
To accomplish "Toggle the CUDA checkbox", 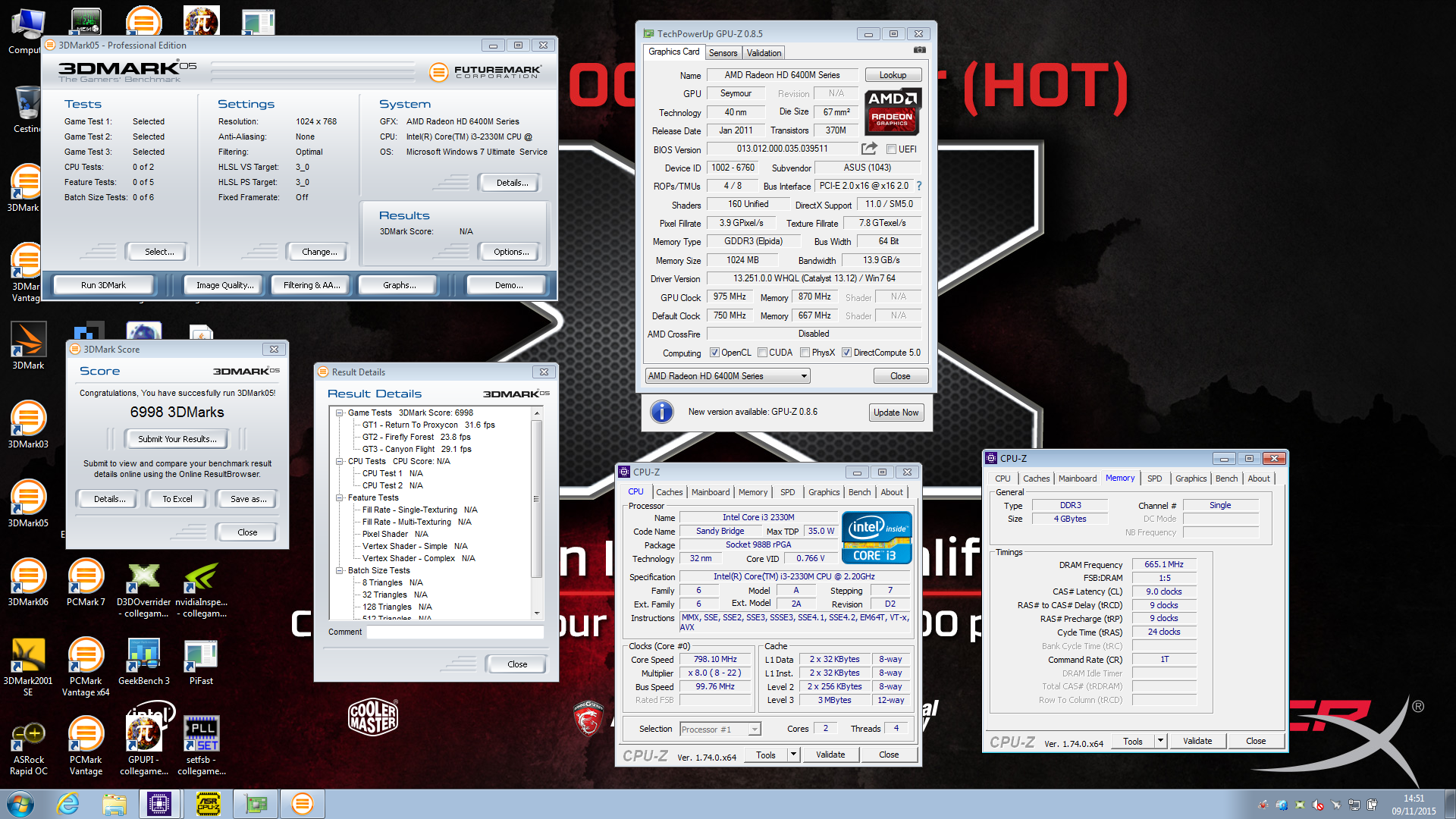I will point(761,353).
